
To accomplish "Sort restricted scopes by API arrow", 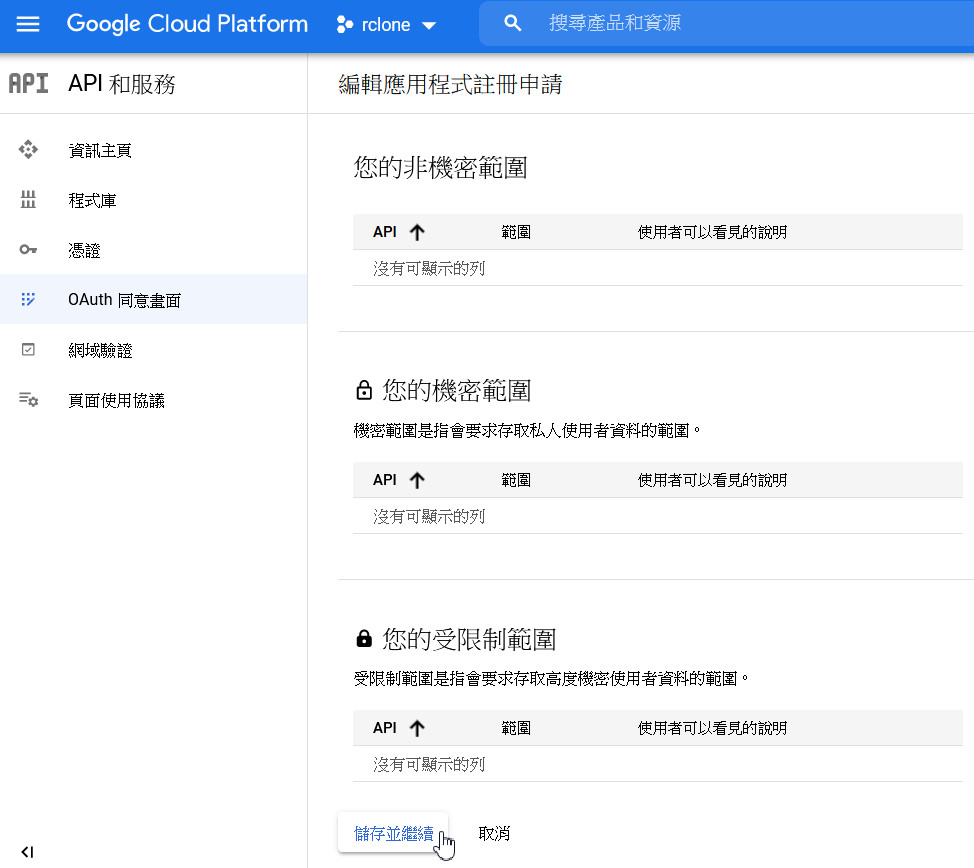I will pyautogui.click(x=417, y=728).
